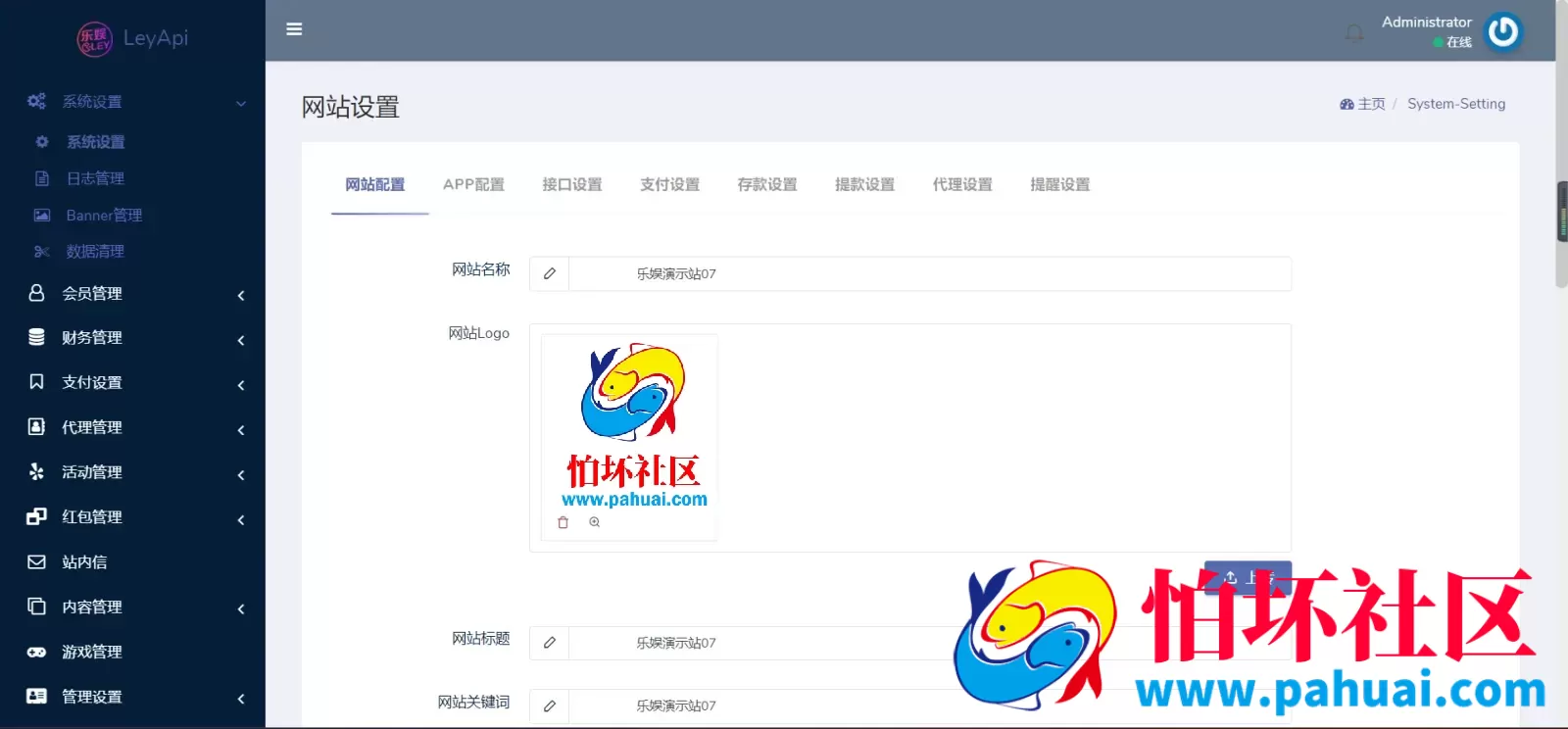The height and width of the screenshot is (729, 1568).
Task: Open 系统设置 submenu item
Action: [x=95, y=142]
